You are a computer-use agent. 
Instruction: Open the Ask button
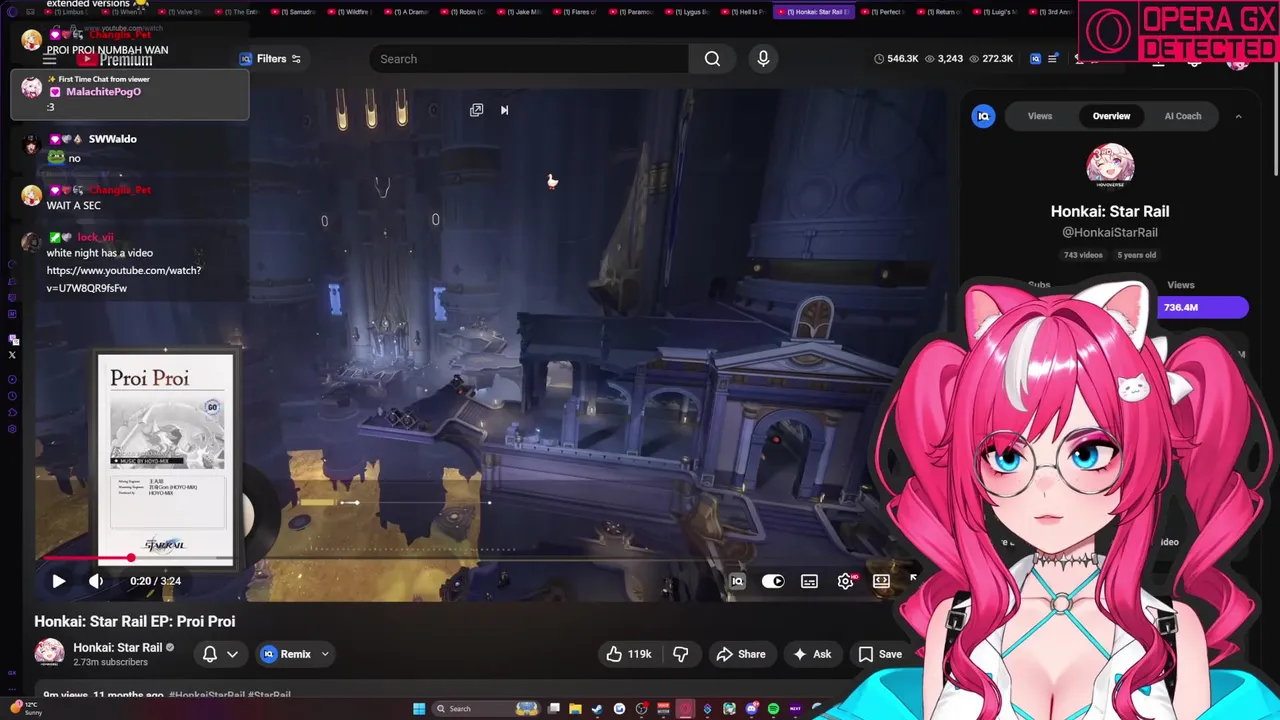pos(812,654)
